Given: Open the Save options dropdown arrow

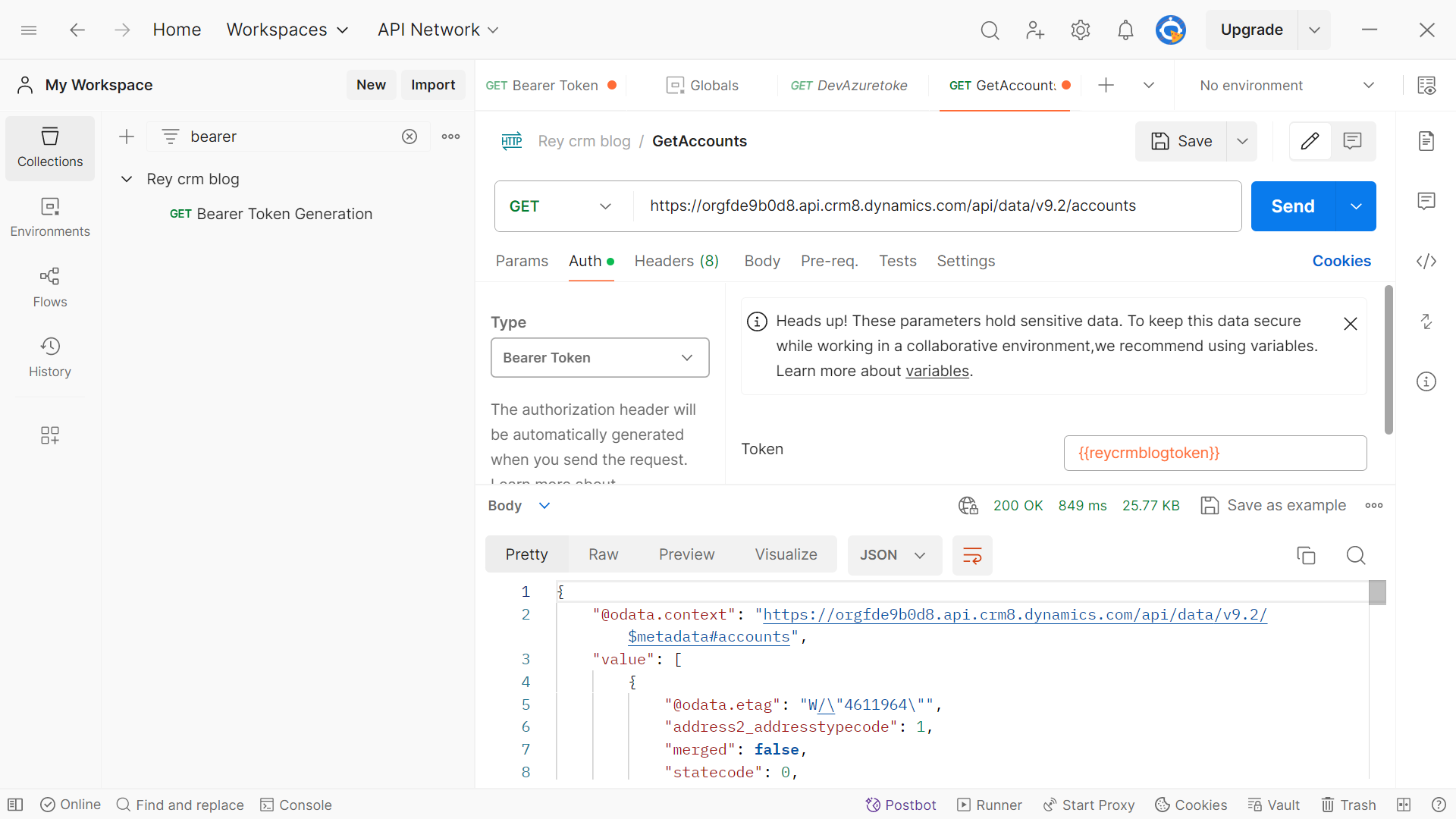Looking at the screenshot, I should pyautogui.click(x=1242, y=141).
